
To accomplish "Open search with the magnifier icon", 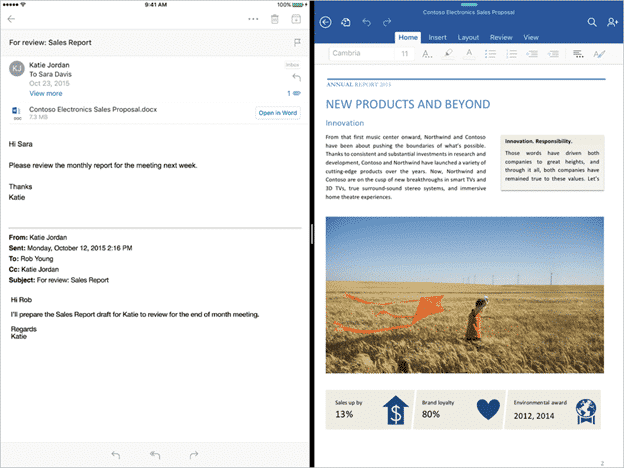I will pyautogui.click(x=592, y=21).
